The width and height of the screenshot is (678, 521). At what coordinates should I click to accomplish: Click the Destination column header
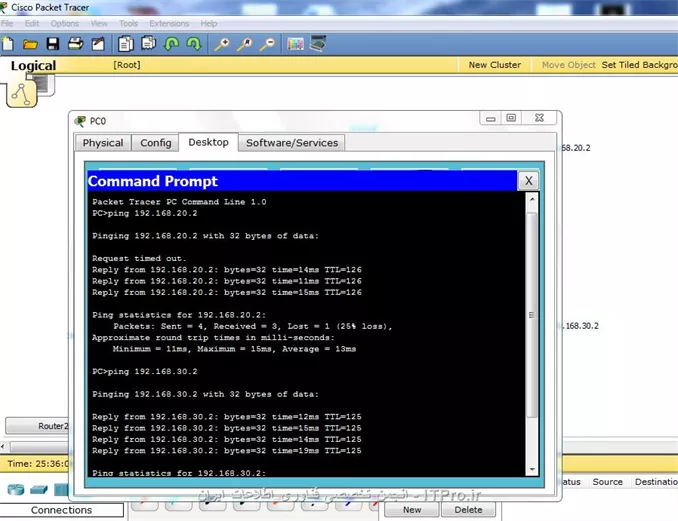656,482
